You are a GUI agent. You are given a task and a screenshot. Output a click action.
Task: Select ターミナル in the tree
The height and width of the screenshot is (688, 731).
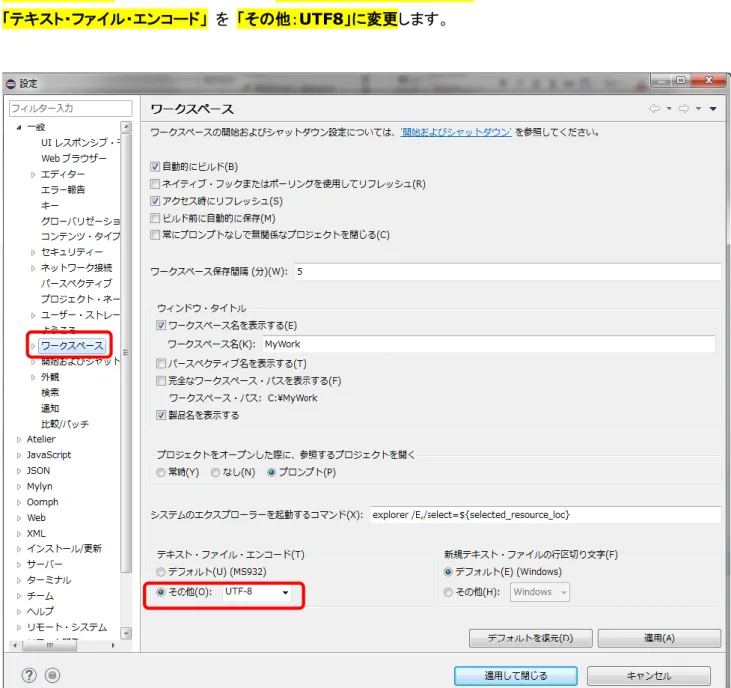point(49,580)
